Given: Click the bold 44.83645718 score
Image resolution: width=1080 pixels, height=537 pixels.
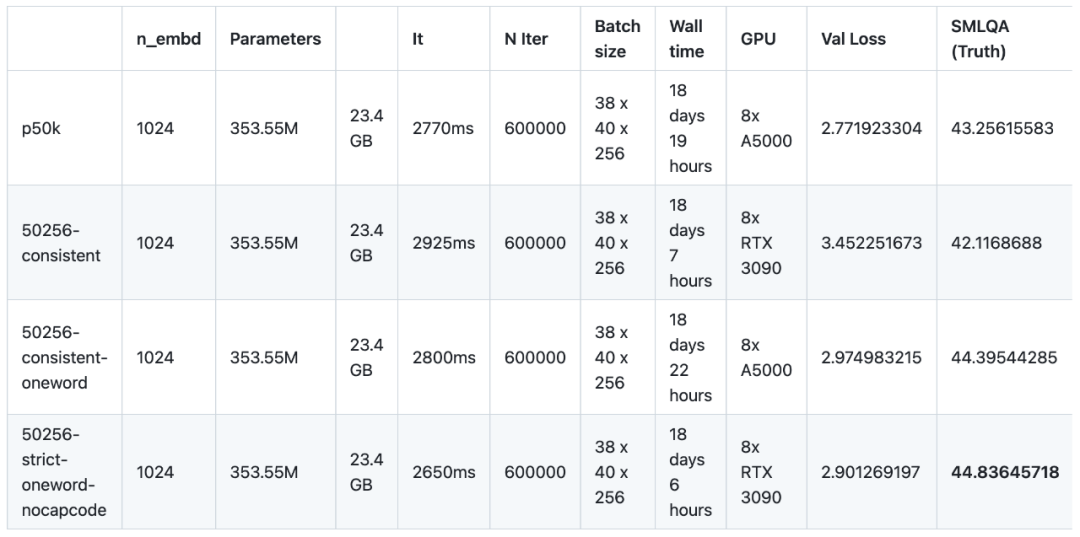Looking at the screenshot, I should coord(1005,472).
